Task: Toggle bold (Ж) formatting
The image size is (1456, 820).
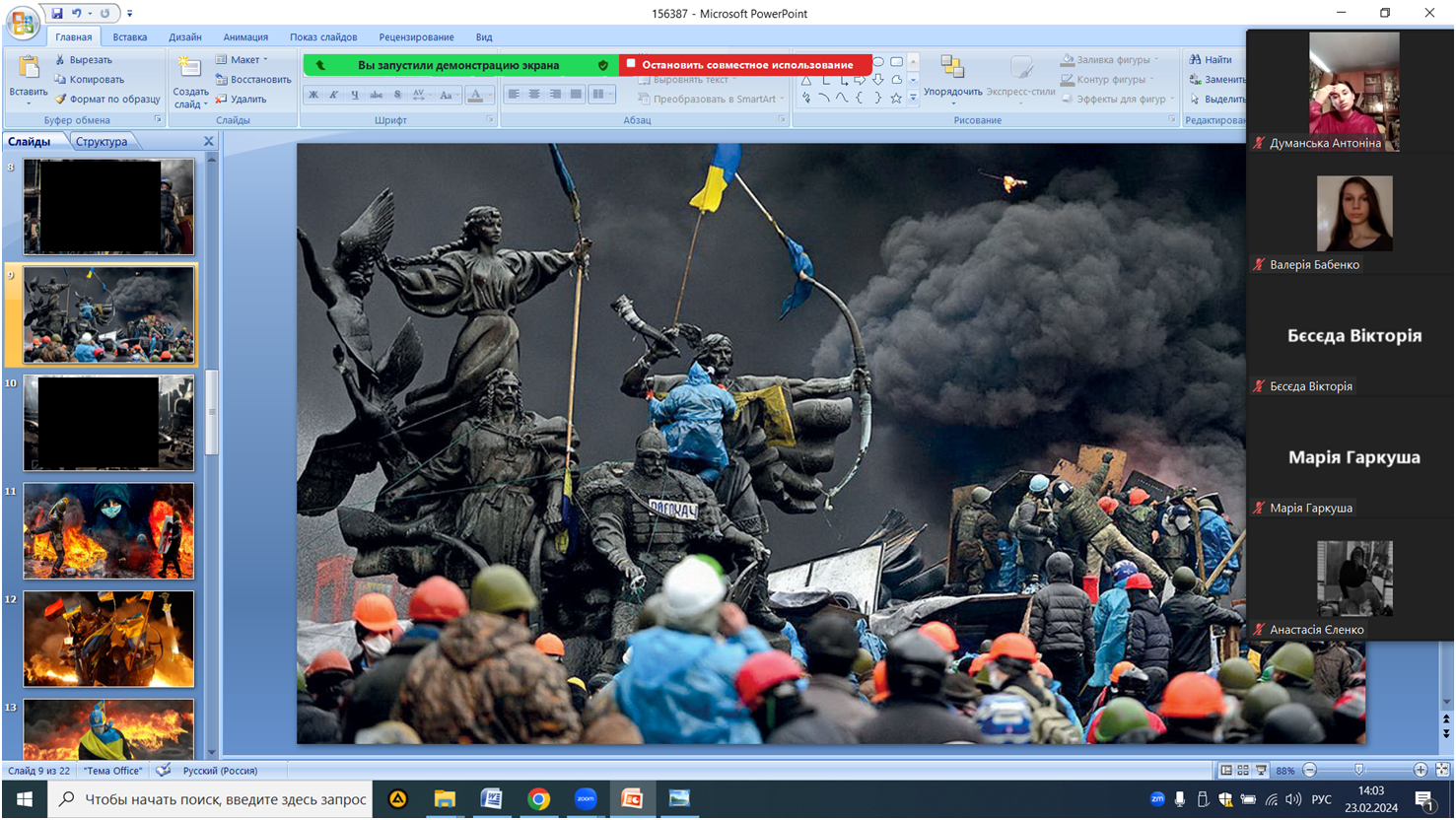Action: pos(313,96)
